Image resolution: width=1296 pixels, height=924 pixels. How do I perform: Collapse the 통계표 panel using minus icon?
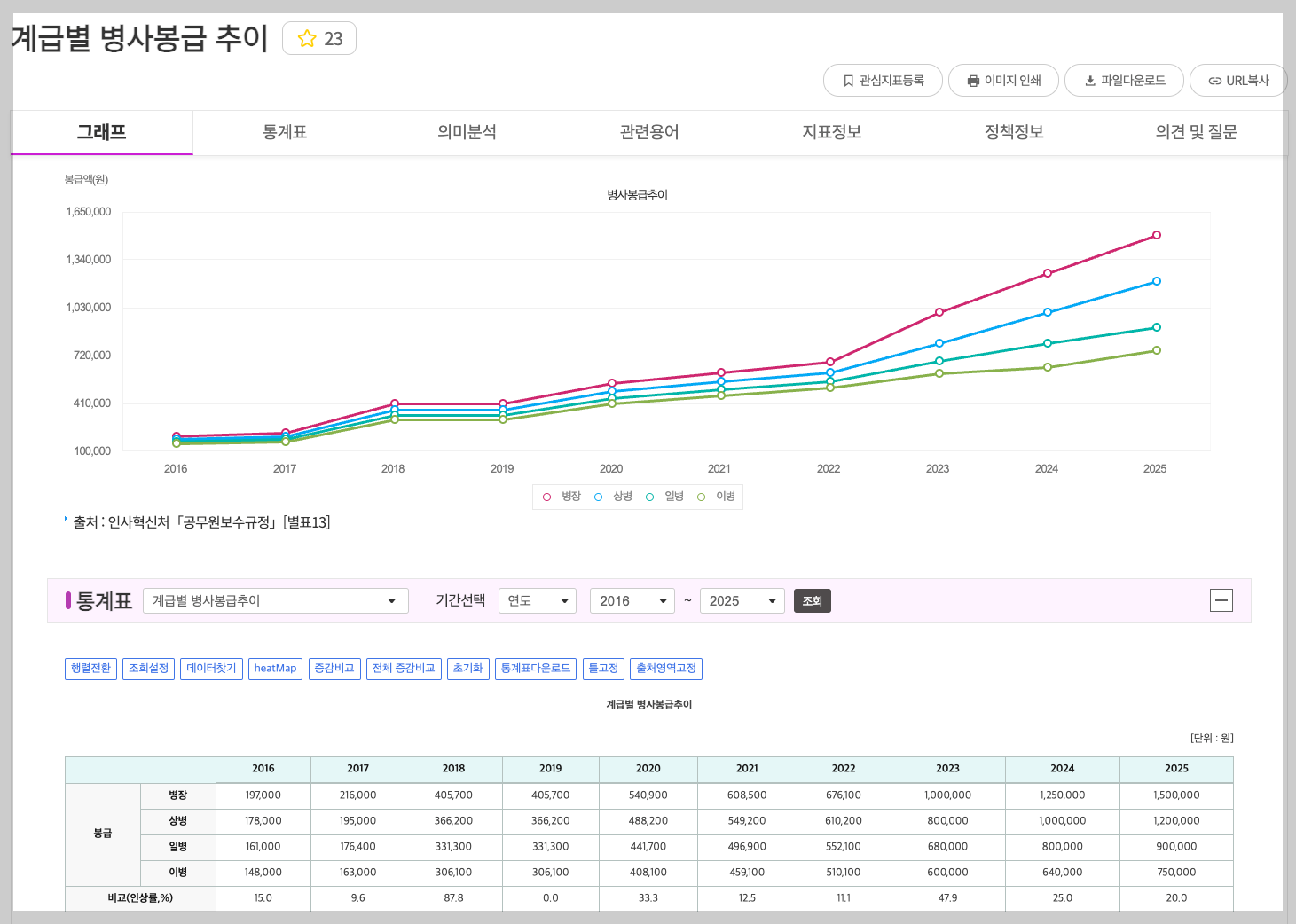tap(1221, 600)
